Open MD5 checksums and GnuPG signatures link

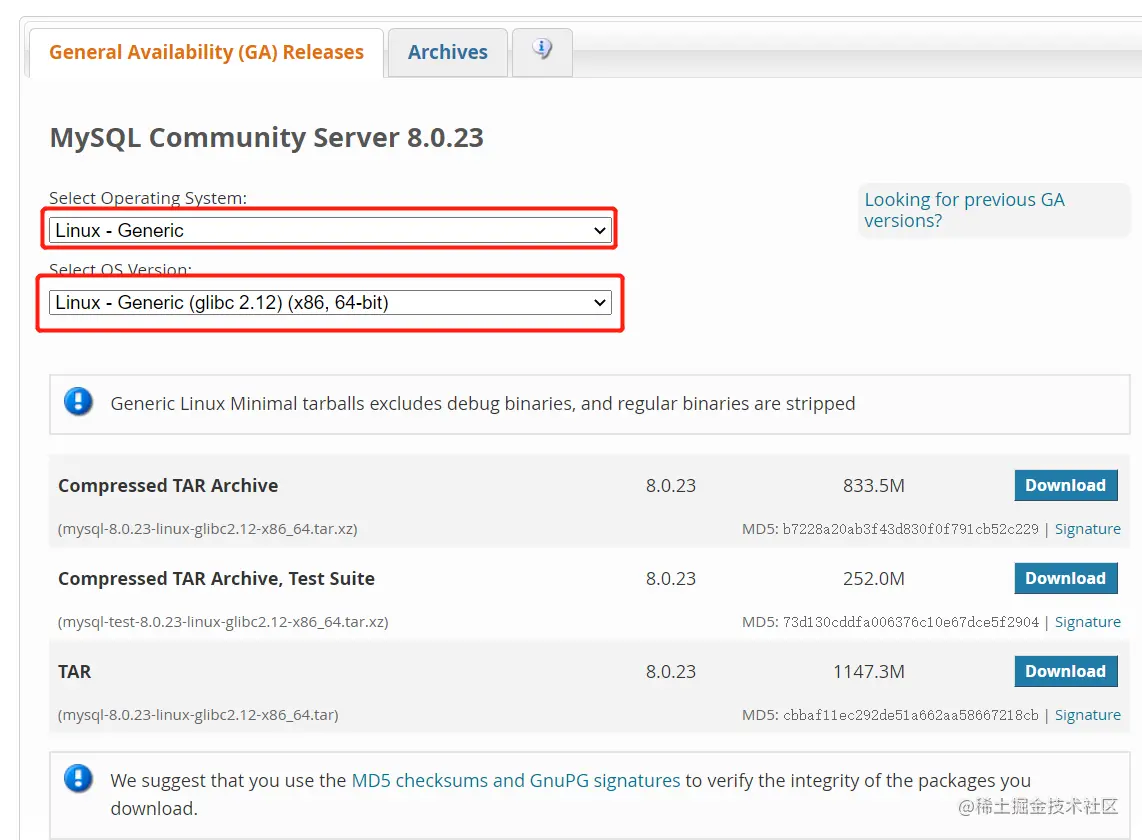[x=516, y=780]
